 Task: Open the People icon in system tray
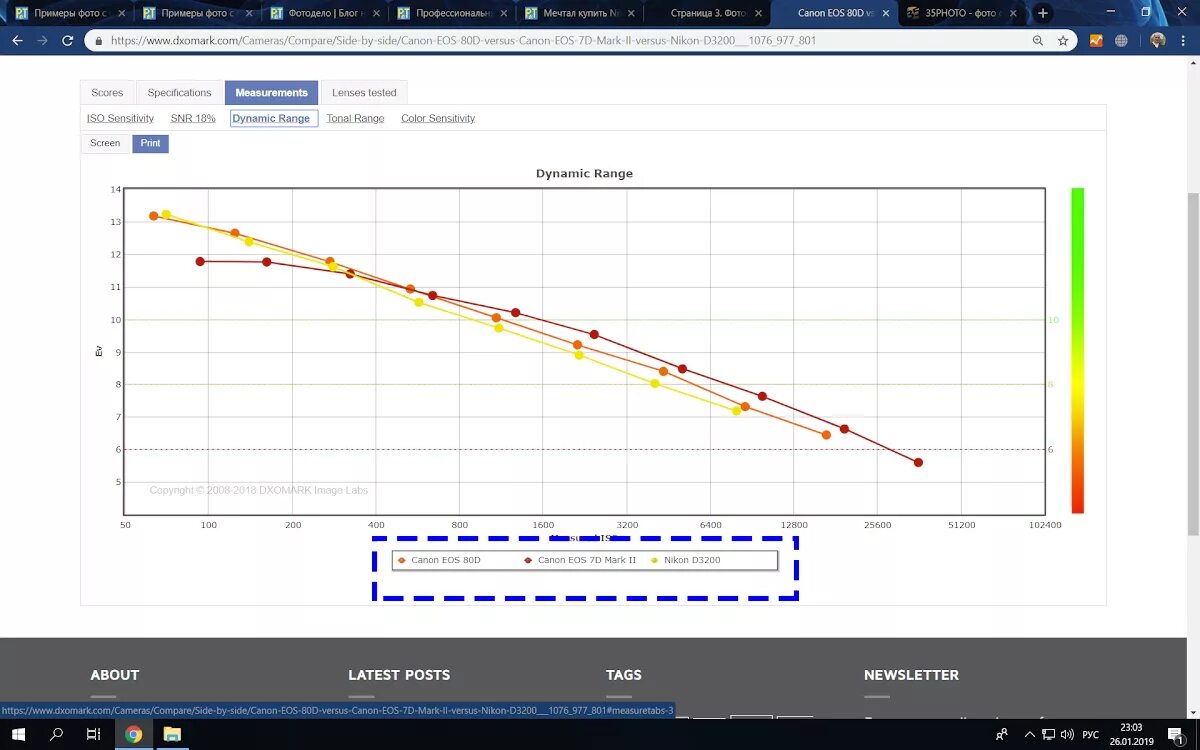(1002, 734)
